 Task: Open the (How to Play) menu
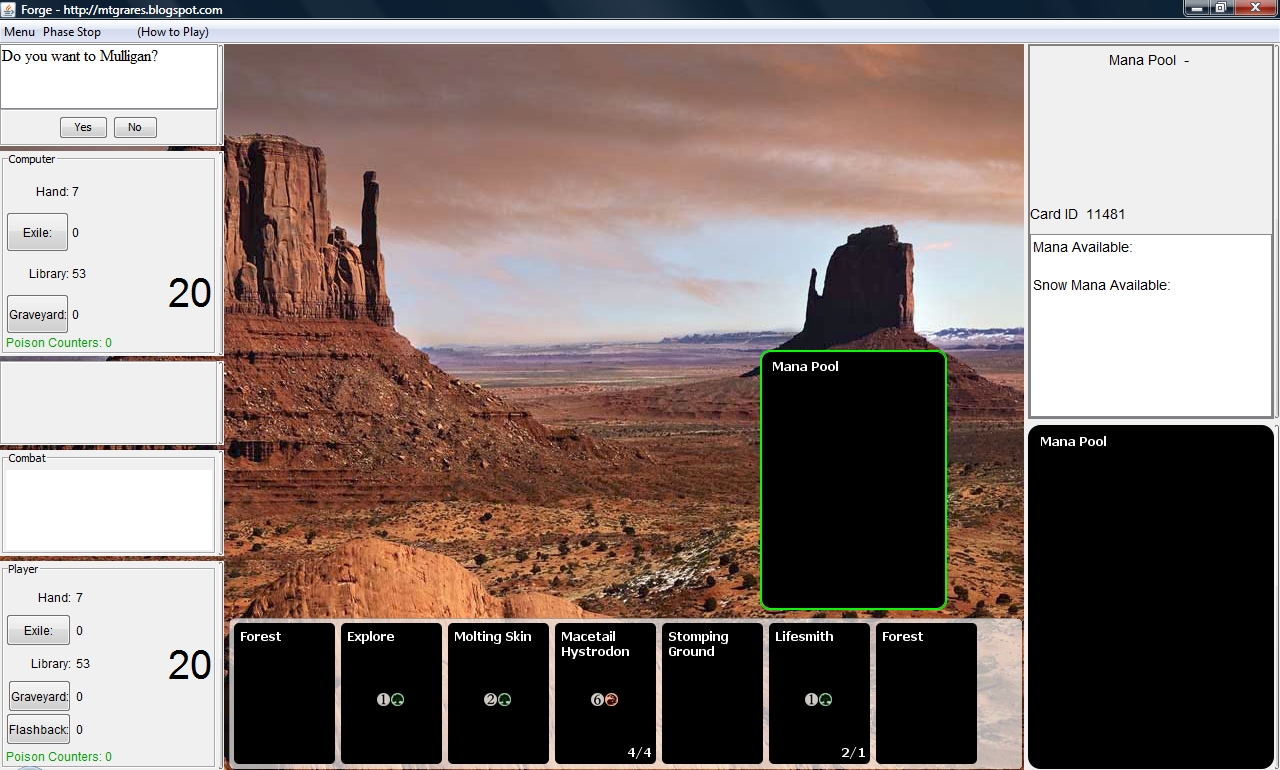(x=173, y=32)
